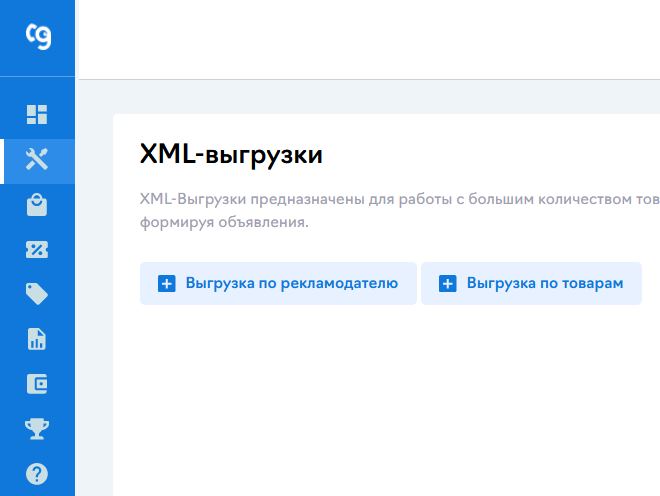
Task: Open the dashboard grid icon
Action: click(37, 114)
